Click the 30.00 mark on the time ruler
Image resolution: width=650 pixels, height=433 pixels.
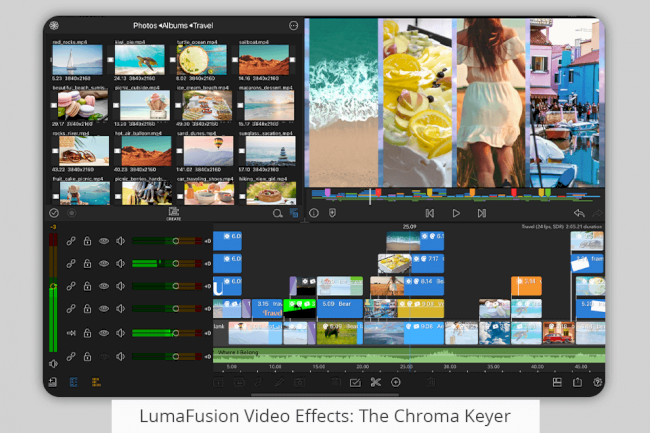click(x=450, y=367)
